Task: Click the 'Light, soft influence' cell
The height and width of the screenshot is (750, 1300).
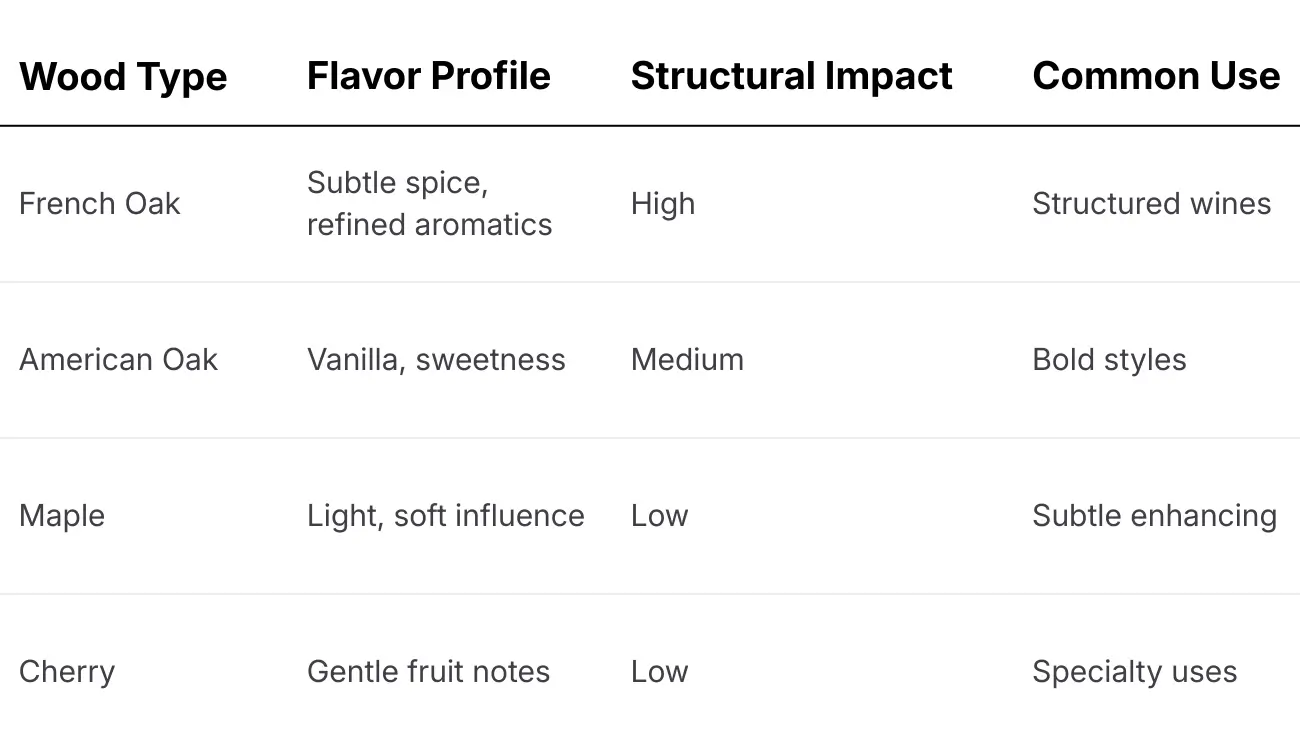Action: pyautogui.click(x=445, y=516)
